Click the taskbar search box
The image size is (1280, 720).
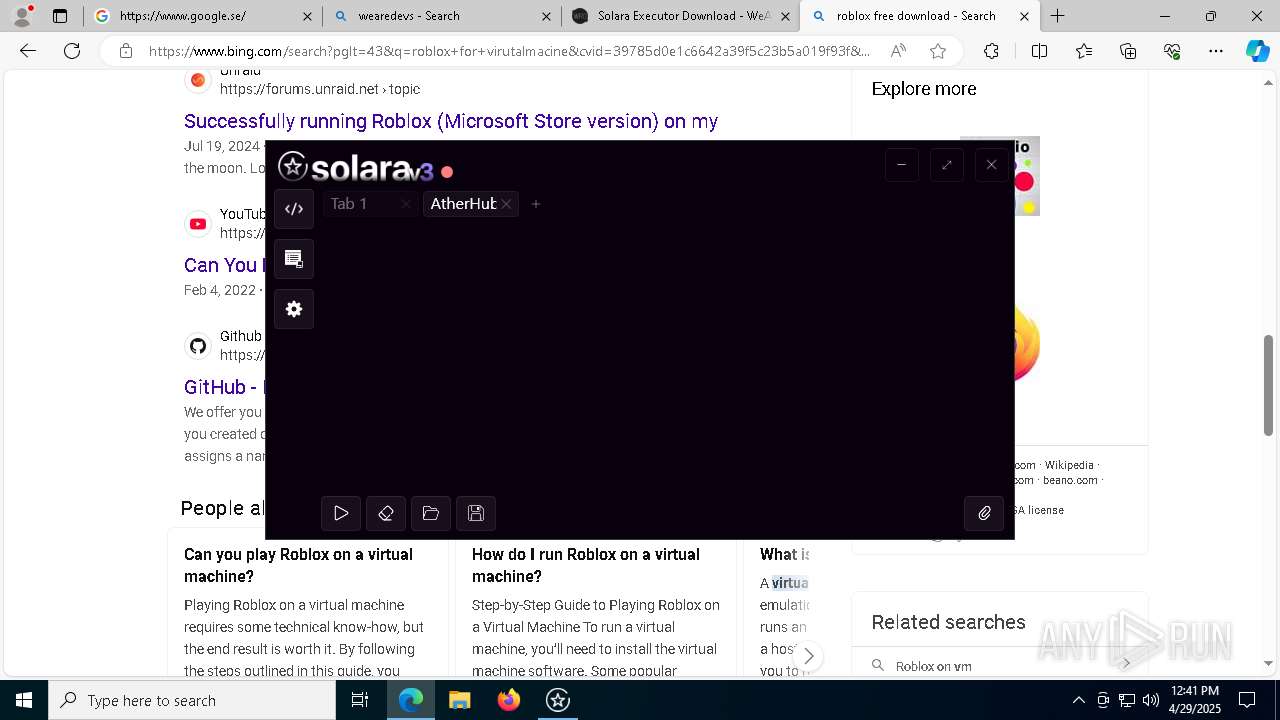[192, 700]
